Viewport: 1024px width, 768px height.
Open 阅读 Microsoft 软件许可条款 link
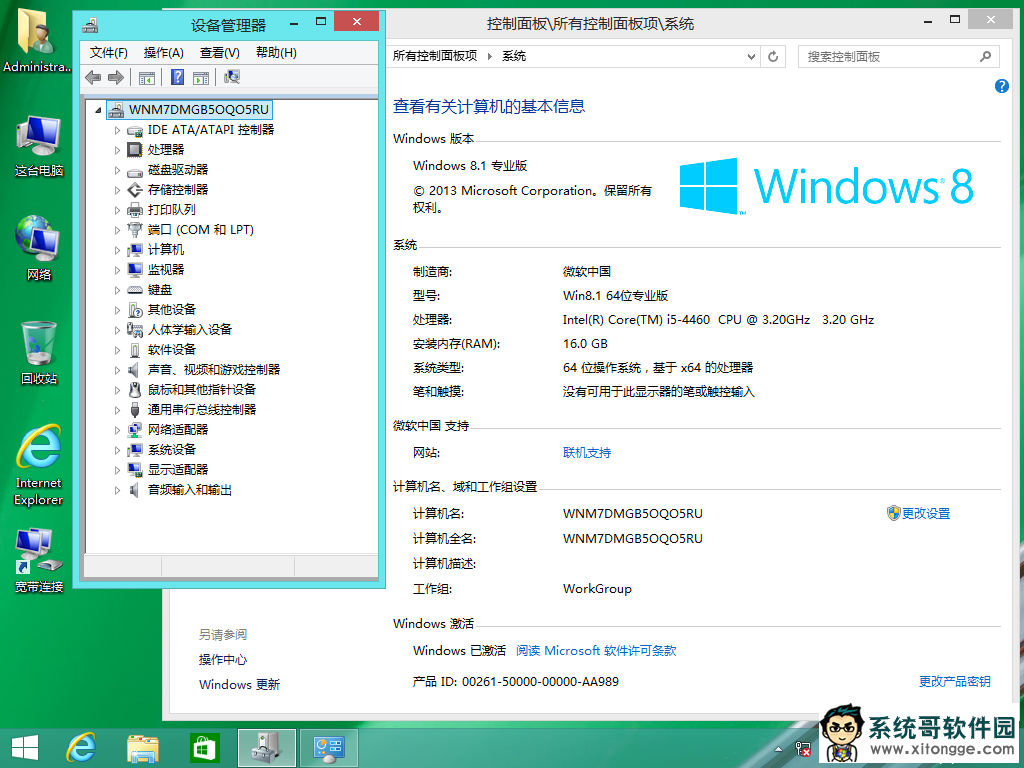tap(596, 650)
